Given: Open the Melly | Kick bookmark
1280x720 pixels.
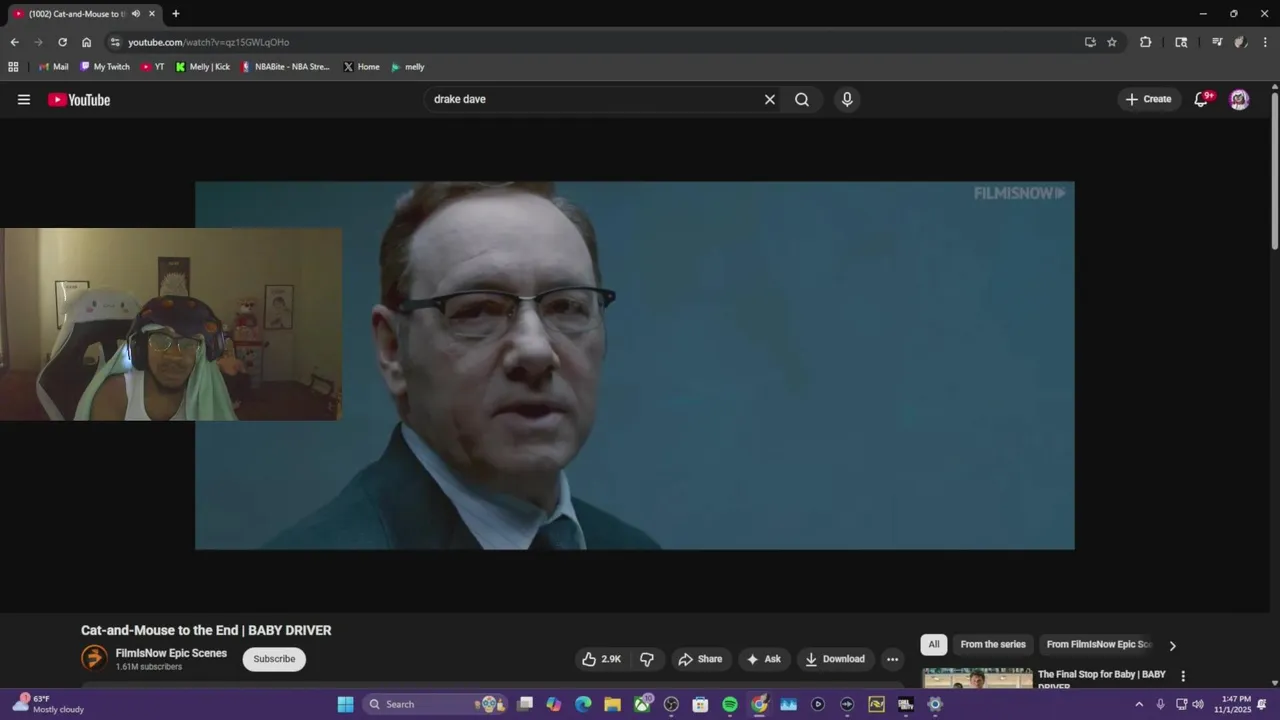Looking at the screenshot, I should [x=202, y=67].
